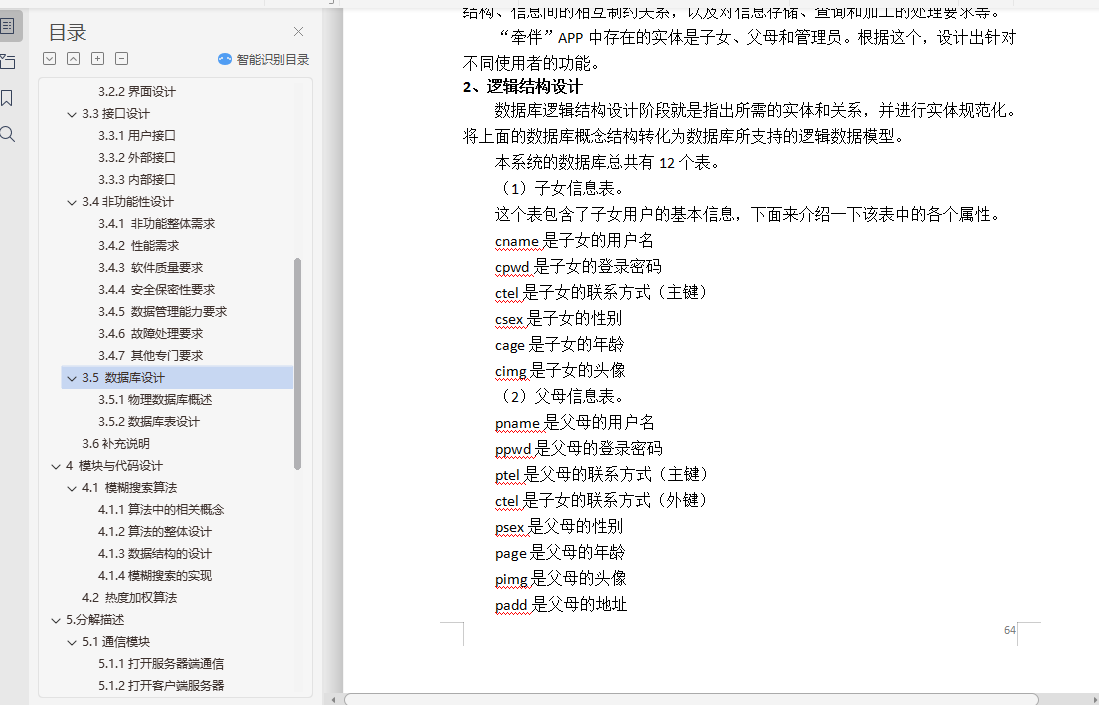Go to 3.4.1 非功能整体需求 heading
Screen dimensions: 1099x705
(156, 224)
